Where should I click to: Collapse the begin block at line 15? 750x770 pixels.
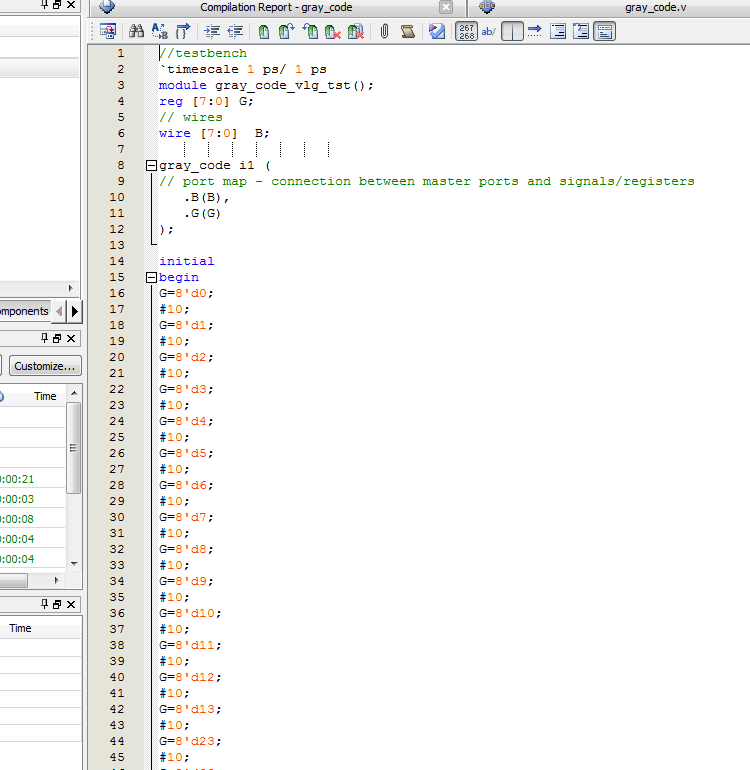click(x=151, y=277)
